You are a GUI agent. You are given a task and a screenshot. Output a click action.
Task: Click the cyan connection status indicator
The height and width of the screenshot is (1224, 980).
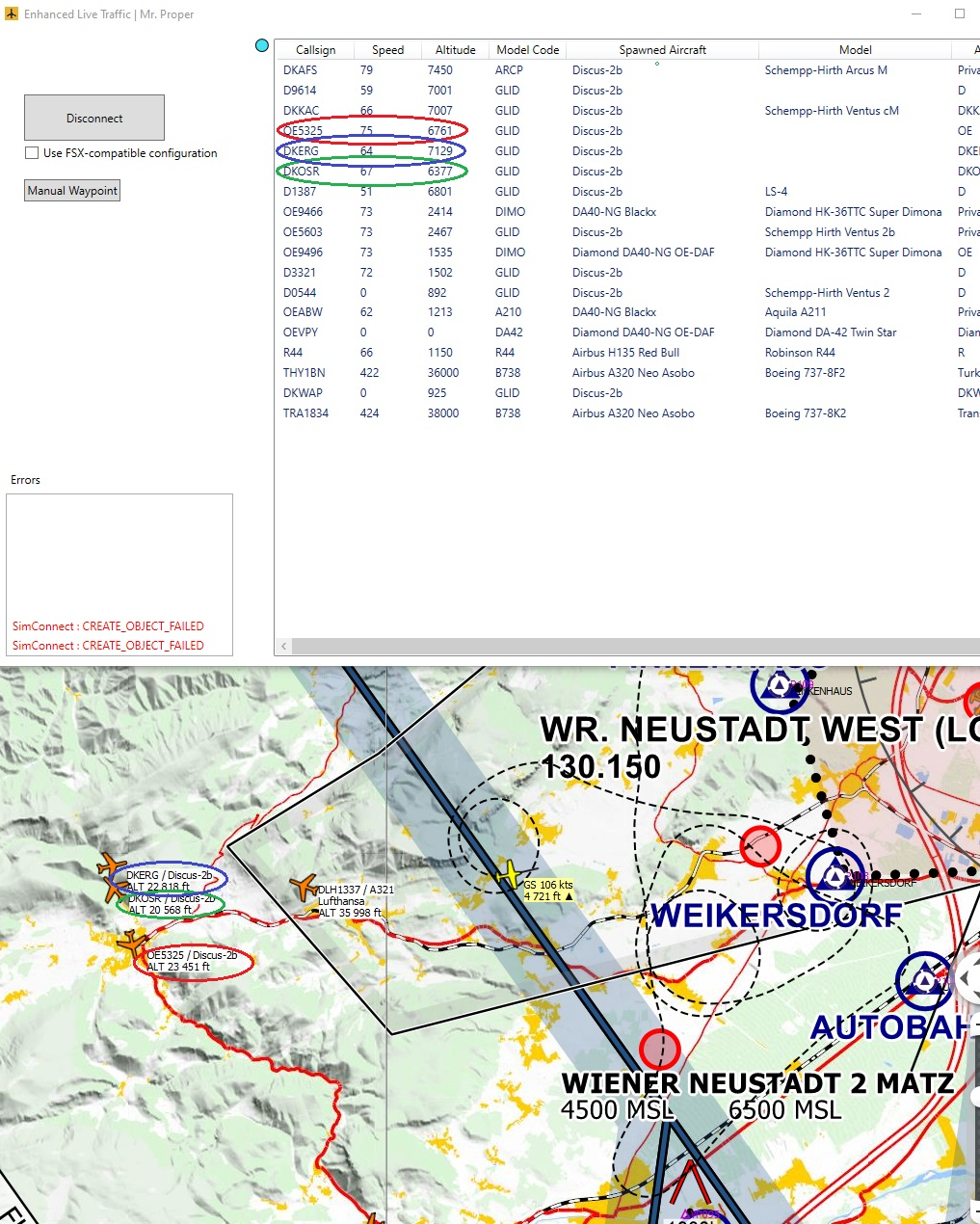coord(262,45)
